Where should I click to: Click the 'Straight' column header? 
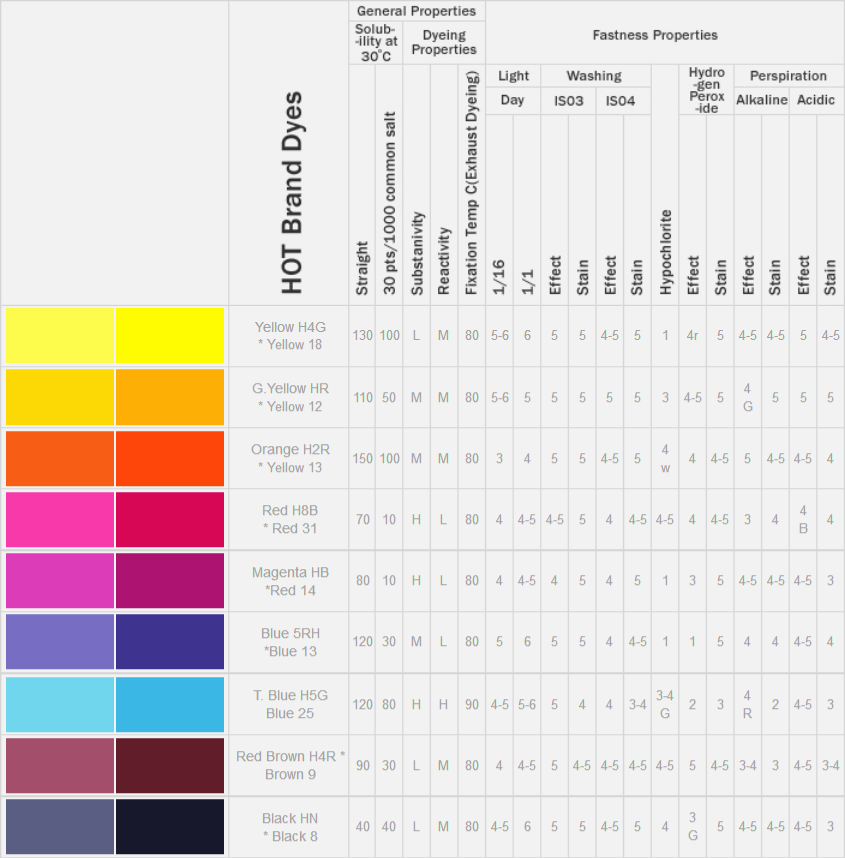[362, 268]
